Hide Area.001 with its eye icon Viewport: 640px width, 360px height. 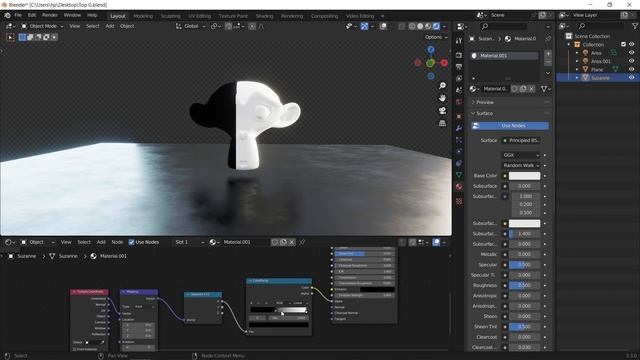[631, 61]
